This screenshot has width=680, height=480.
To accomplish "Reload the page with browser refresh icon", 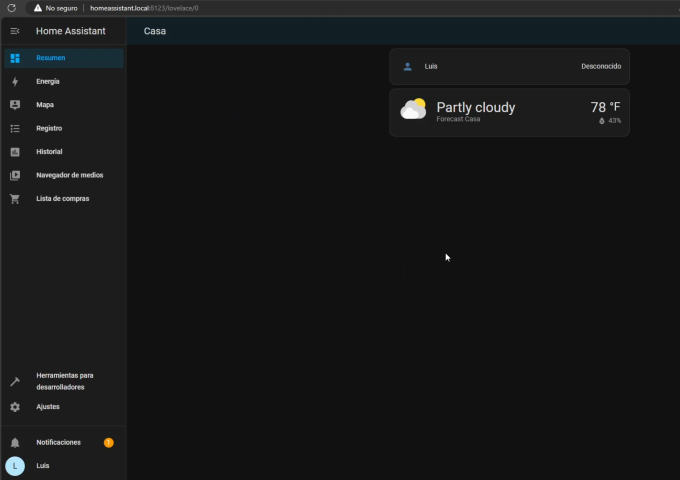I will tap(12, 8).
